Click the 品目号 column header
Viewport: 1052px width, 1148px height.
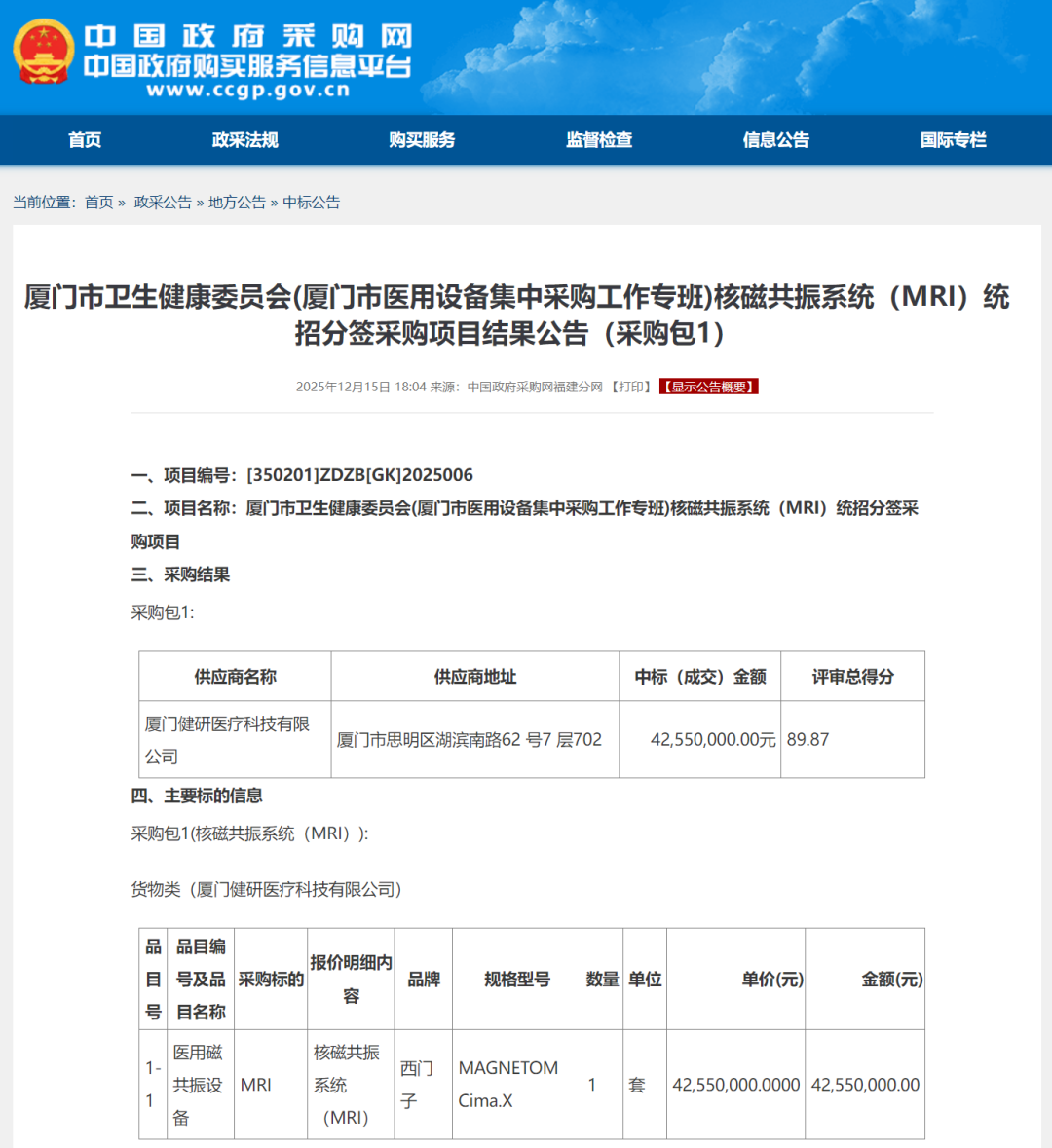[x=153, y=979]
